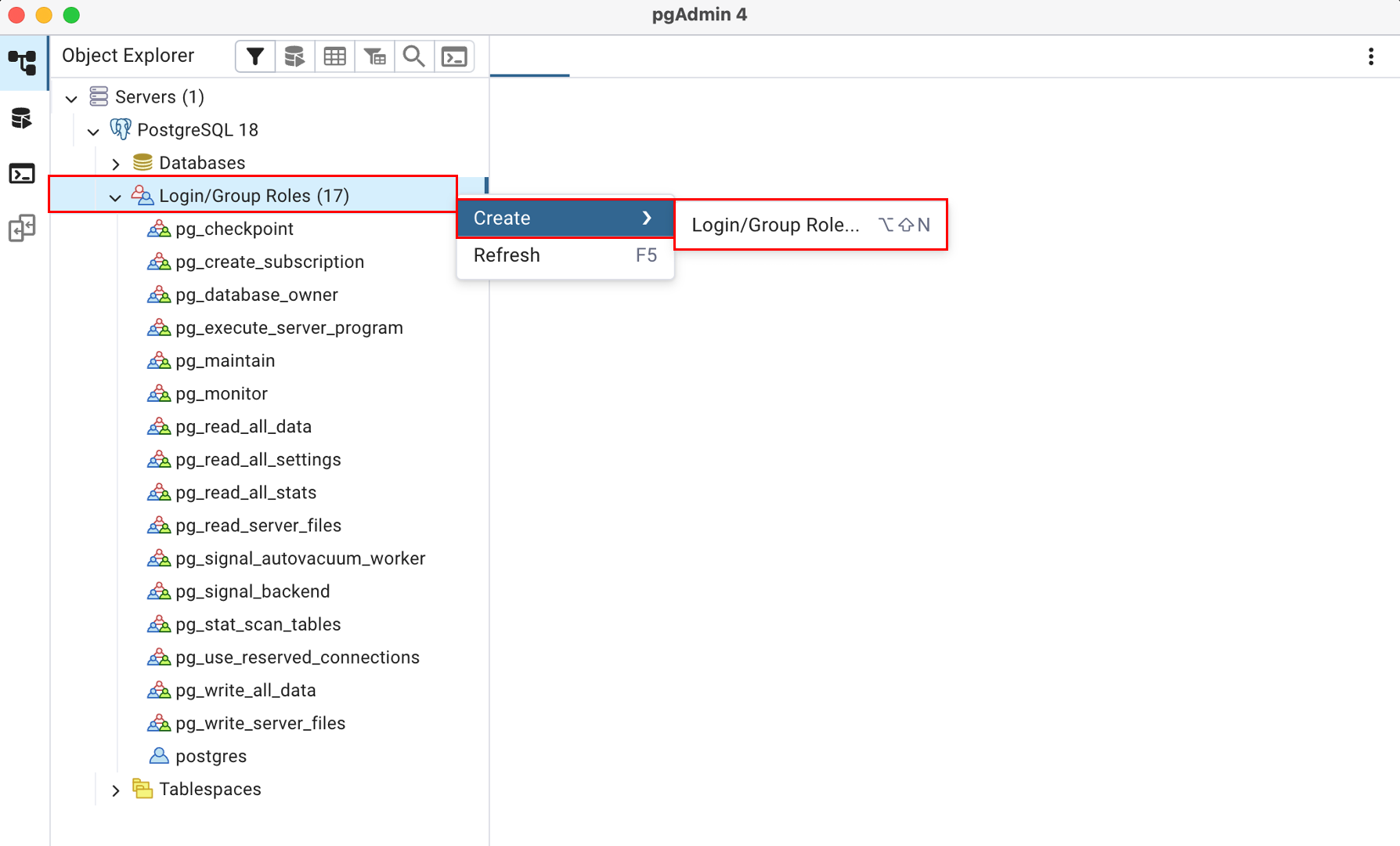This screenshot has height=846, width=1400.
Task: Choose Refresh from the context menu
Action: click(565, 255)
